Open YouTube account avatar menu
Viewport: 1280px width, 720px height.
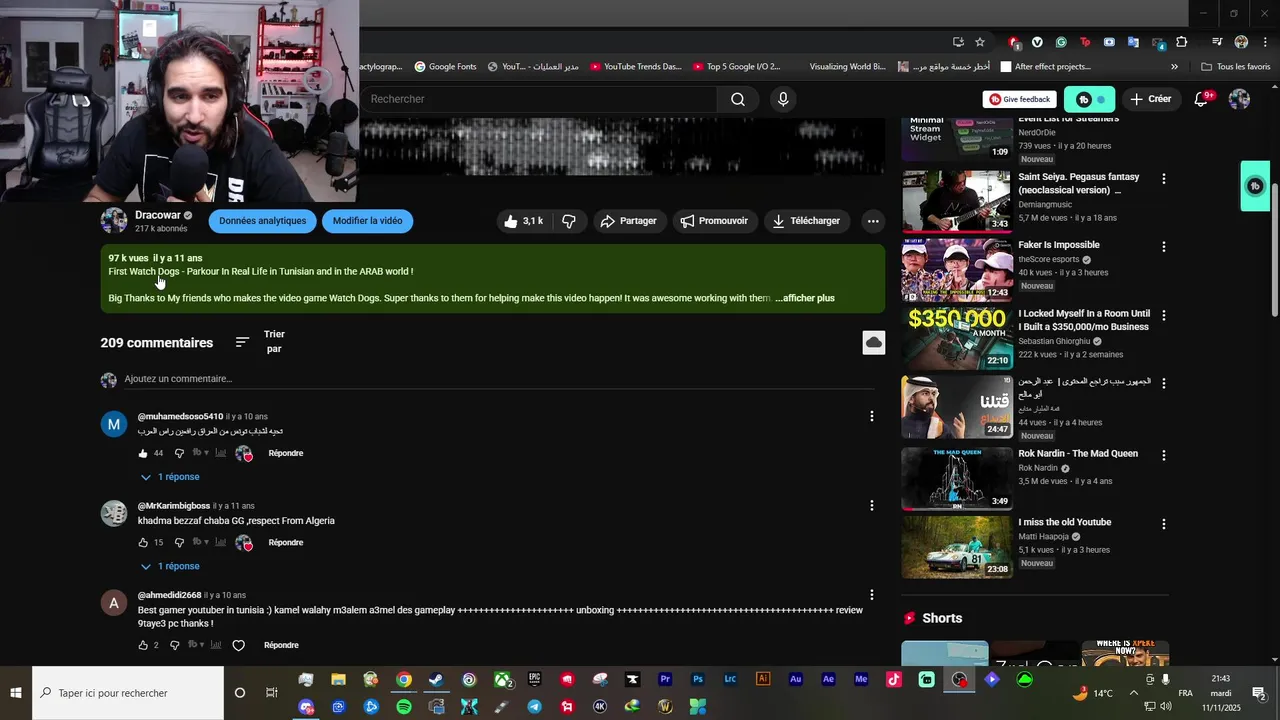(x=1239, y=99)
